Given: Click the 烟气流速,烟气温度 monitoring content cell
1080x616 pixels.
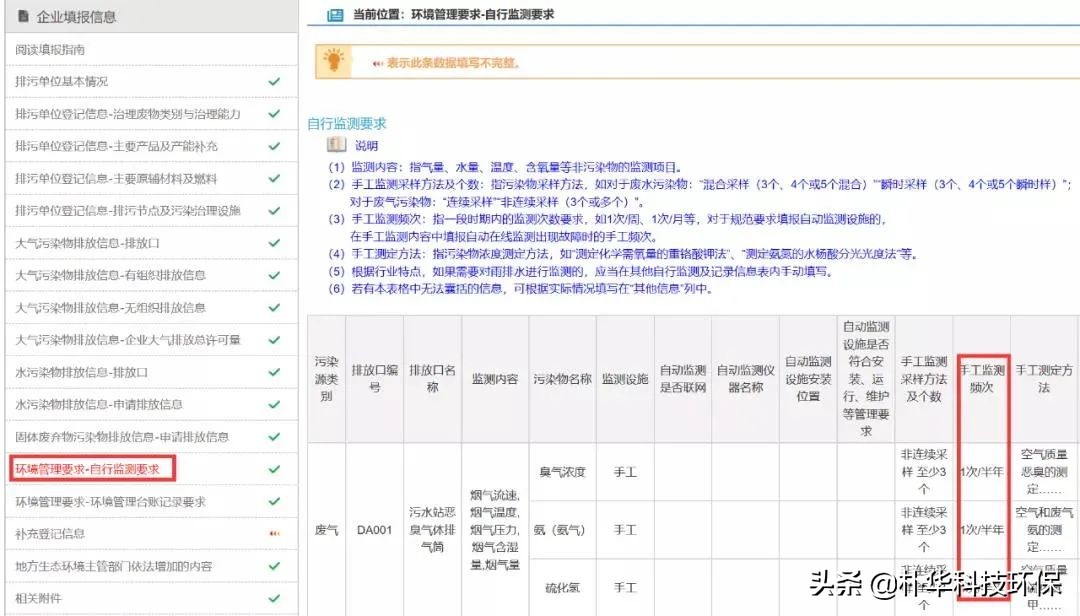Looking at the screenshot, I should pyautogui.click(x=495, y=530).
